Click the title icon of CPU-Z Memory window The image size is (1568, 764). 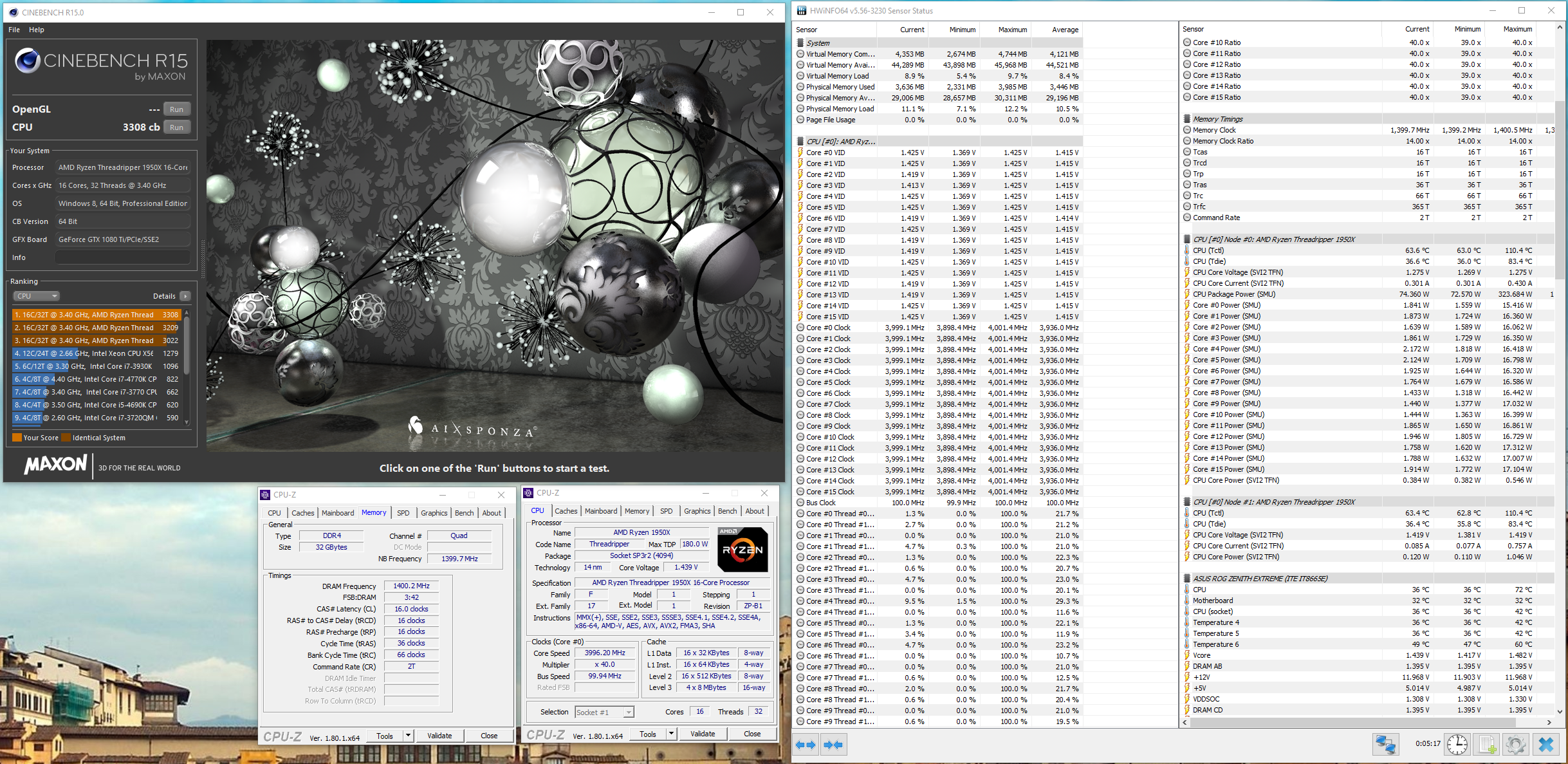tap(265, 495)
